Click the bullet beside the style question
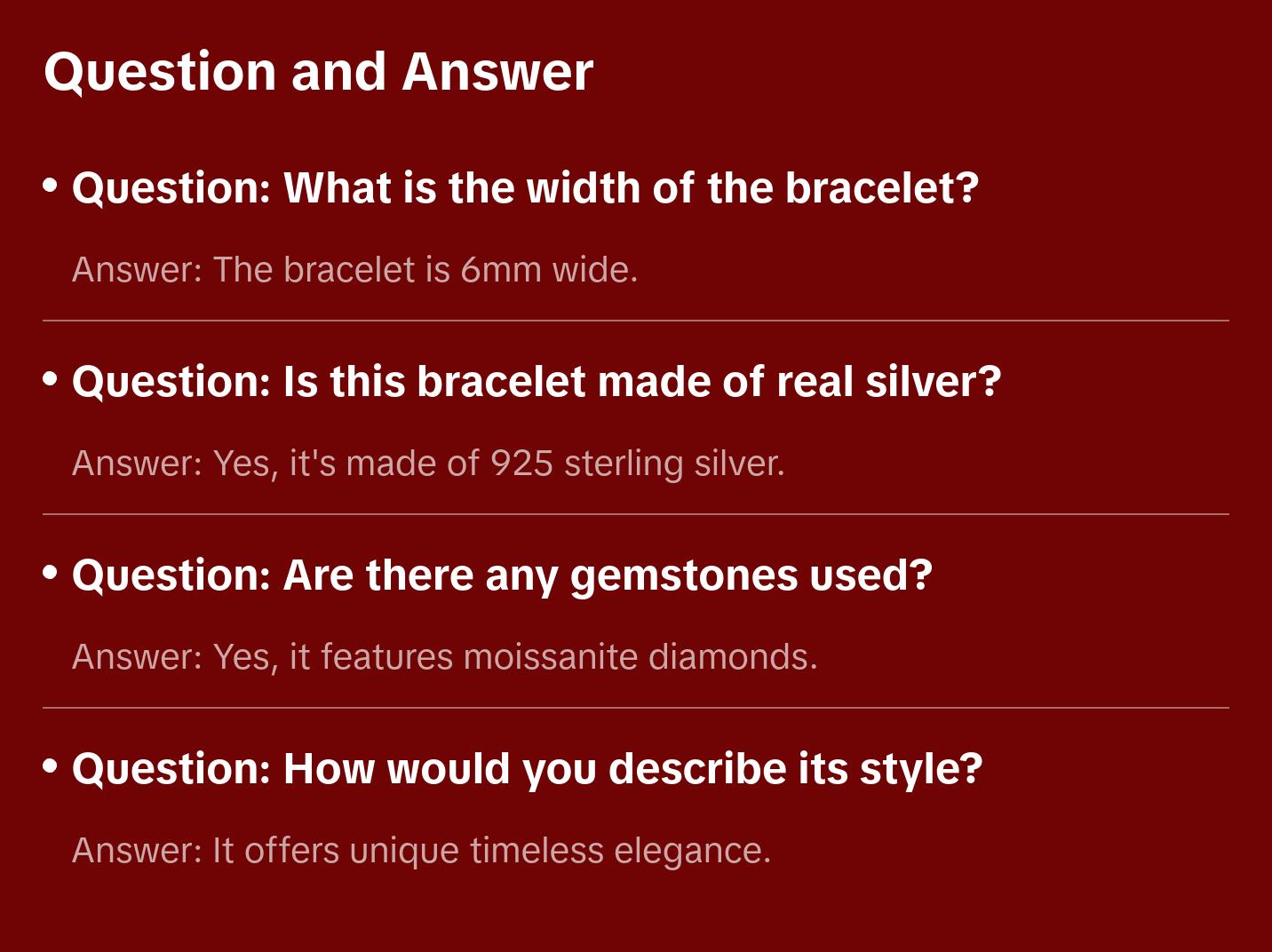The width and height of the screenshot is (1272, 952). click(51, 766)
